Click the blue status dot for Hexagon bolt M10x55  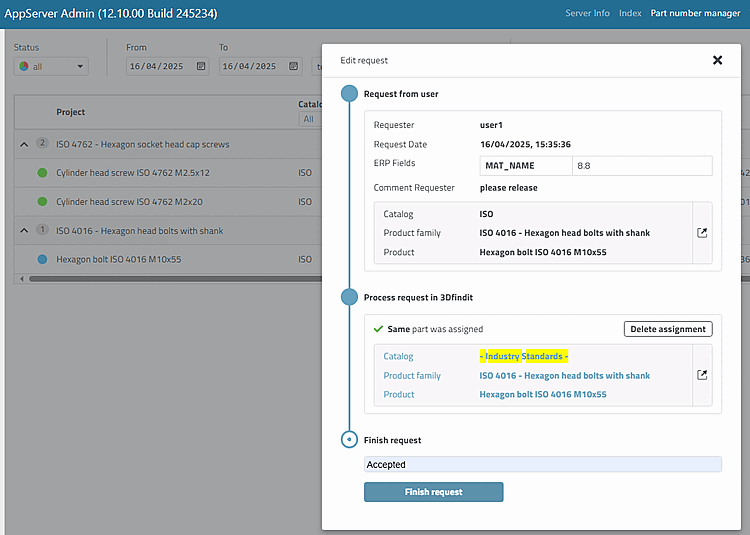tap(42, 259)
